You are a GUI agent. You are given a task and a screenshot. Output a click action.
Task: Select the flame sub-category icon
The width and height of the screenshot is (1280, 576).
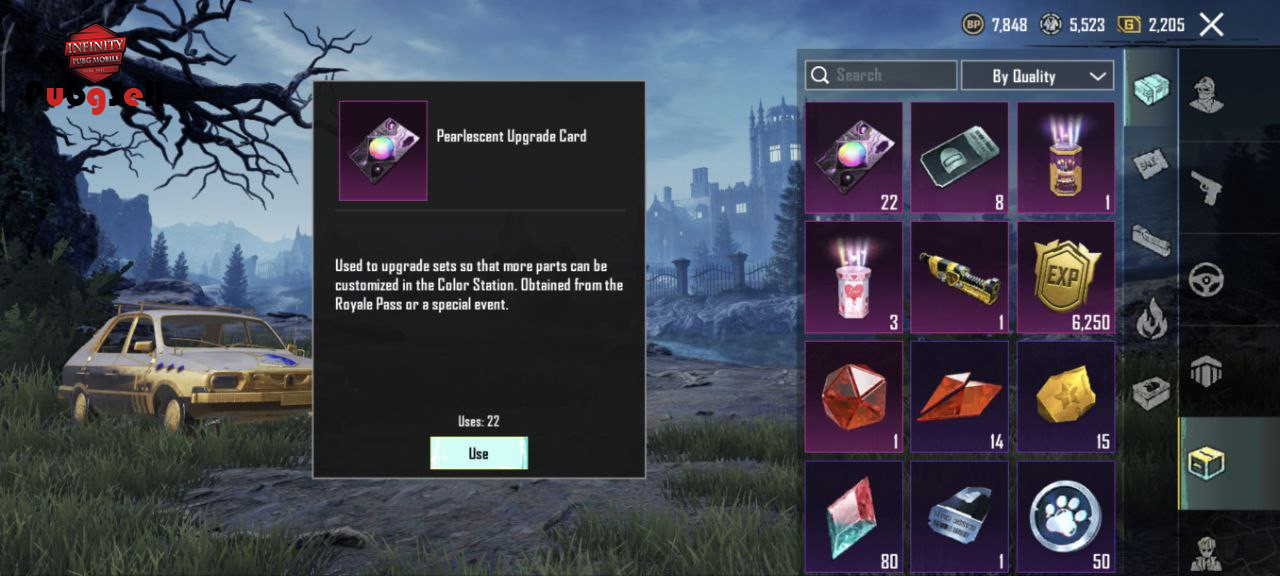tap(1152, 319)
